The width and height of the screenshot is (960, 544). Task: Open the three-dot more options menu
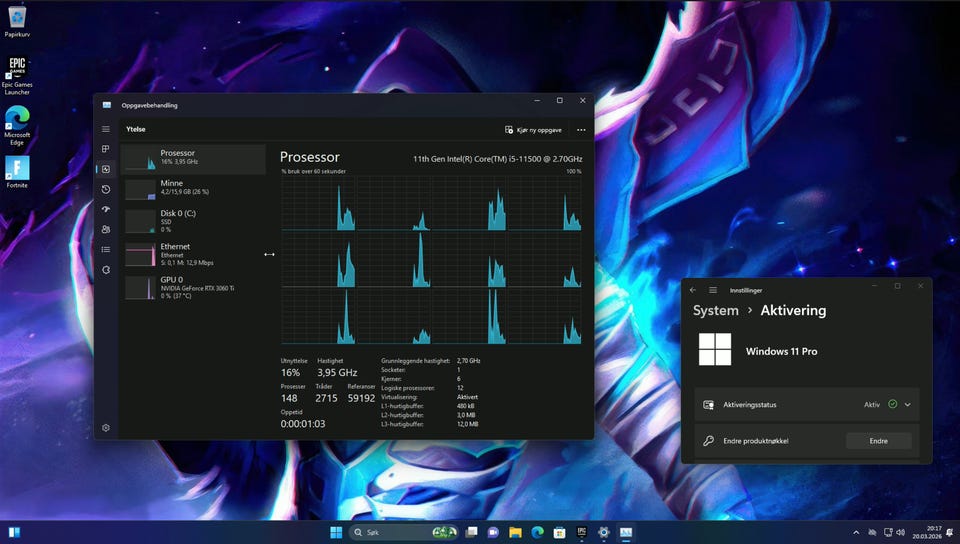point(581,130)
